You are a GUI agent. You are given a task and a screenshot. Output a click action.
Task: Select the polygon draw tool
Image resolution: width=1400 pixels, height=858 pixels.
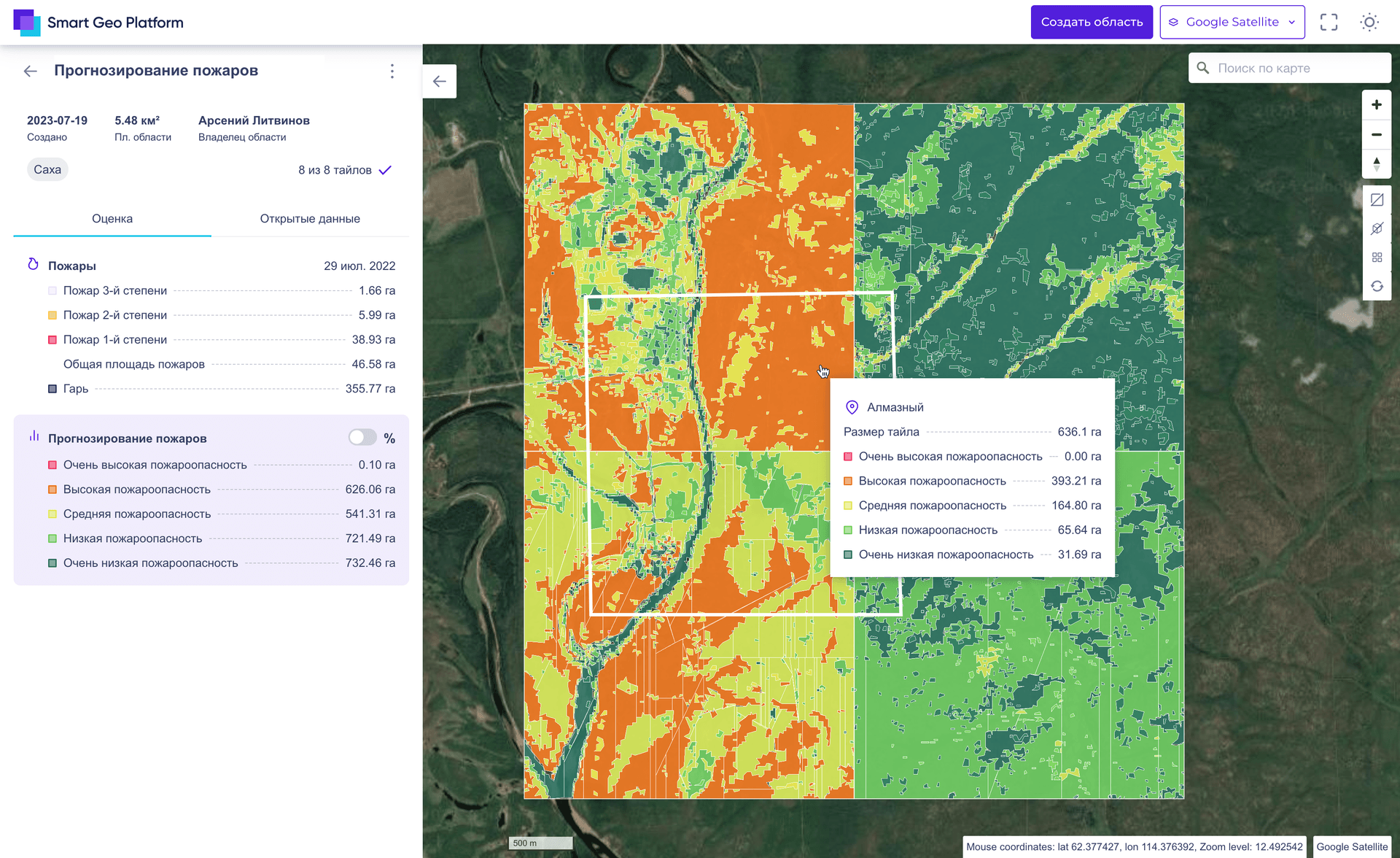click(1377, 199)
